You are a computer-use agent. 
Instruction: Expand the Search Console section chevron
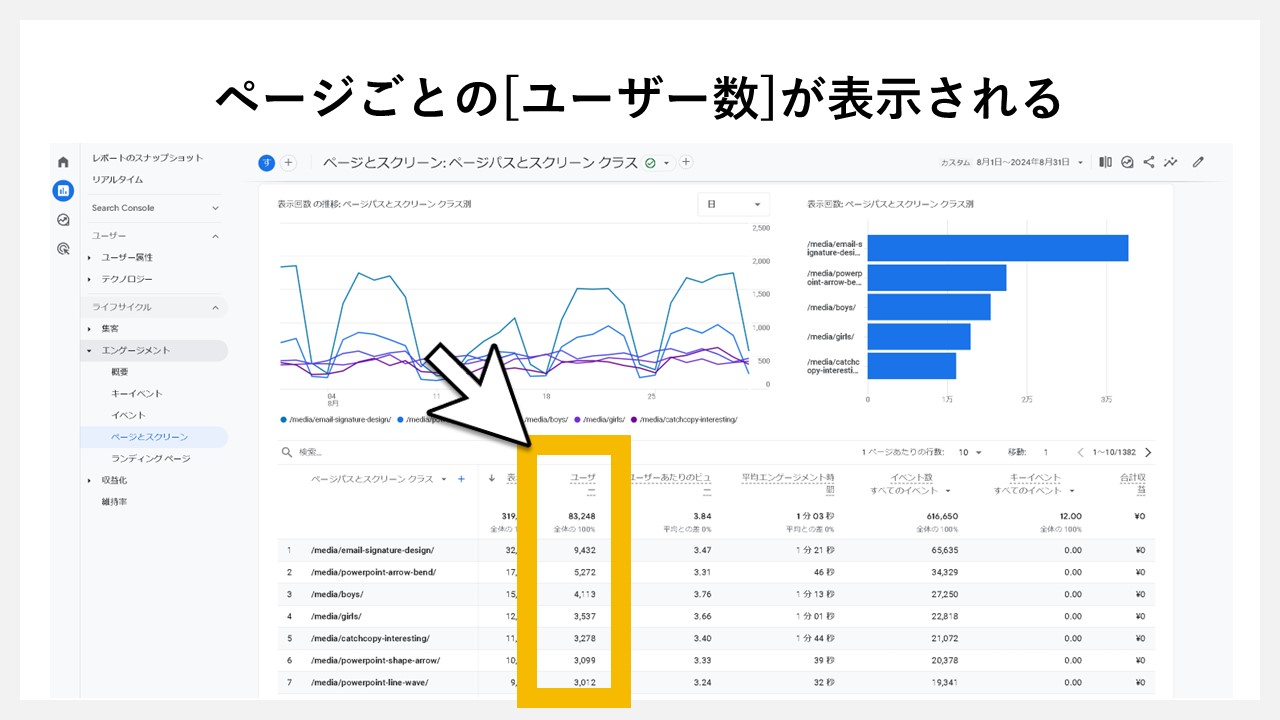[217, 208]
